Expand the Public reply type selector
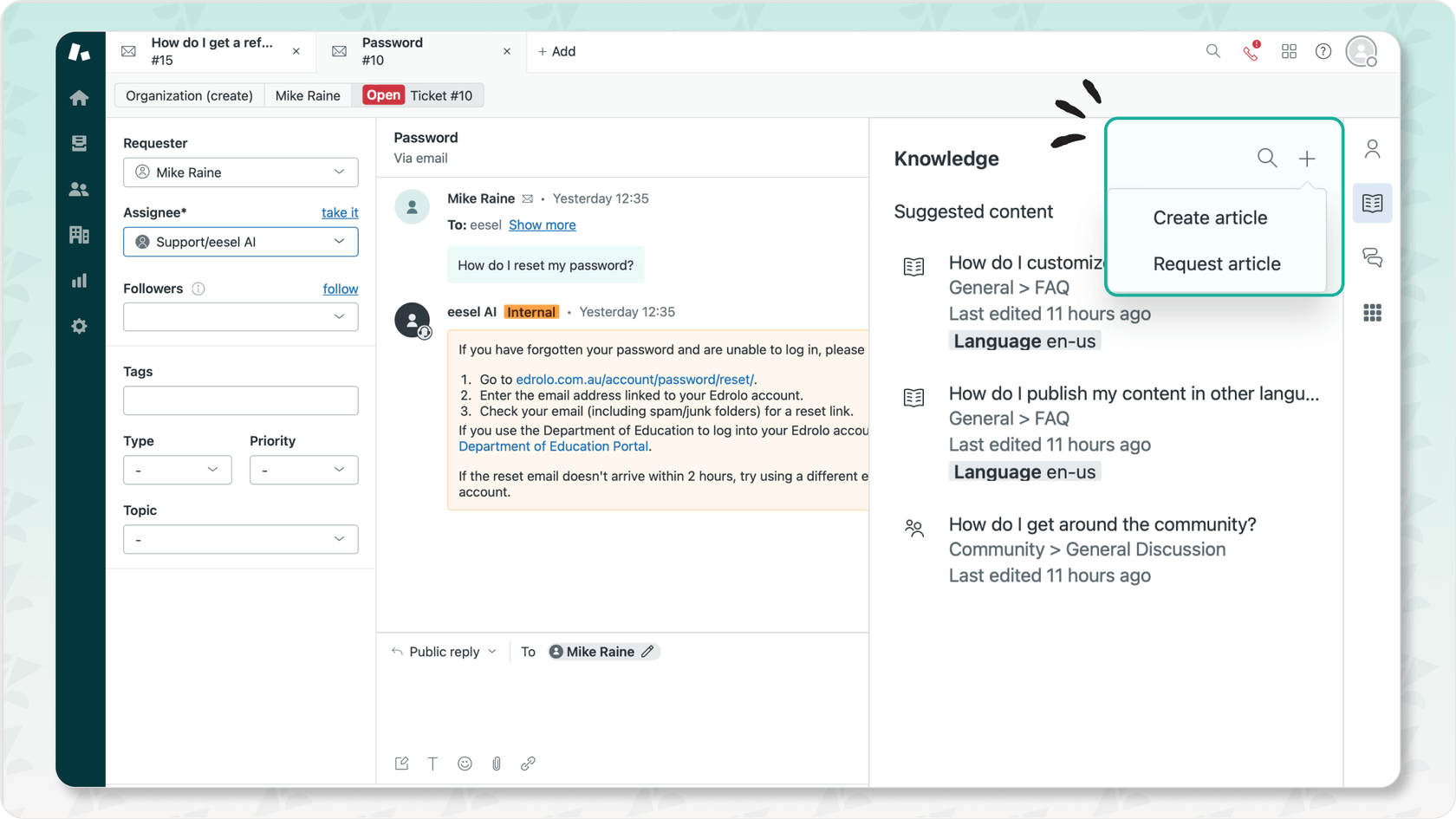 (x=444, y=651)
